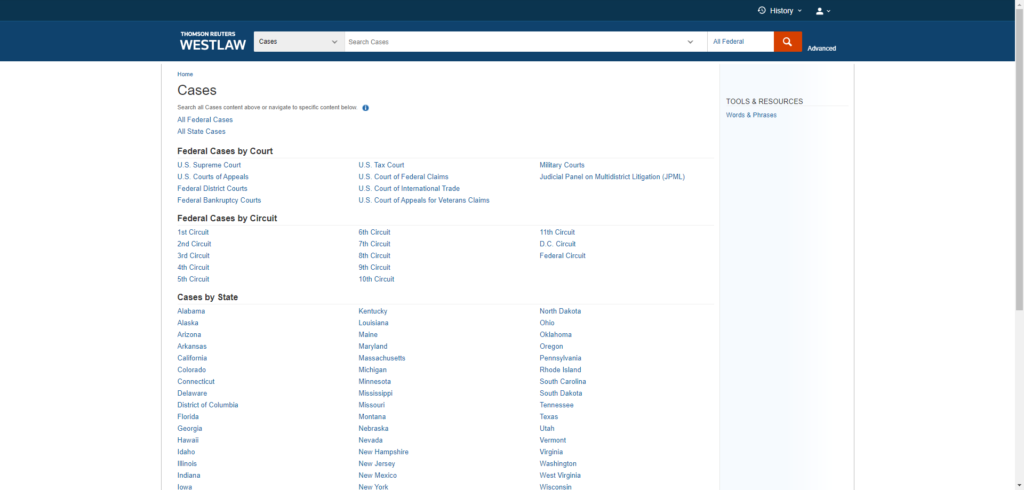Viewport: 1024px width, 490px height.
Task: Open Judicial Panel on Multidistrict Litigation link
Action: coord(612,177)
